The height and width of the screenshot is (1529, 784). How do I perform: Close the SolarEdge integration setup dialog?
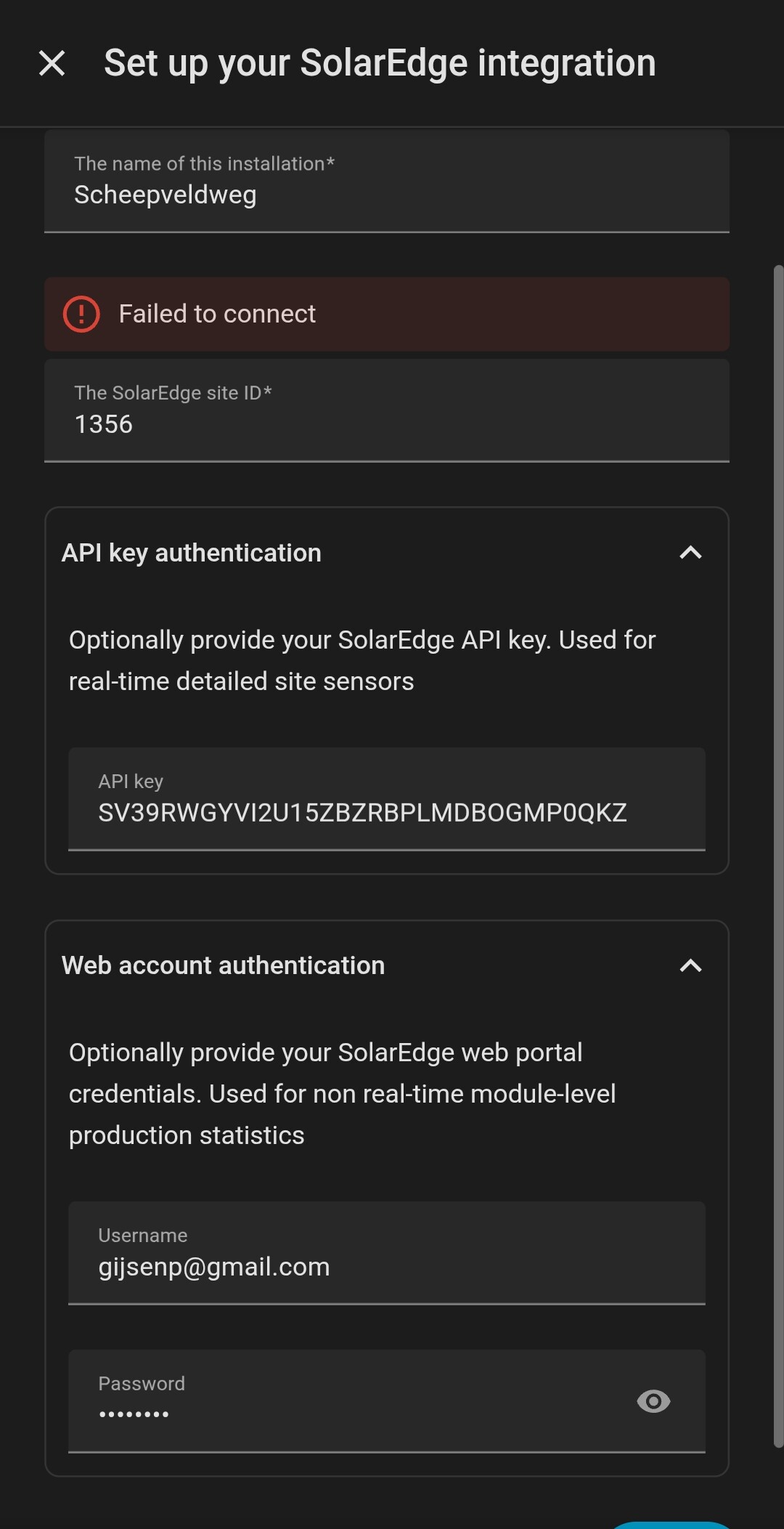[x=52, y=63]
